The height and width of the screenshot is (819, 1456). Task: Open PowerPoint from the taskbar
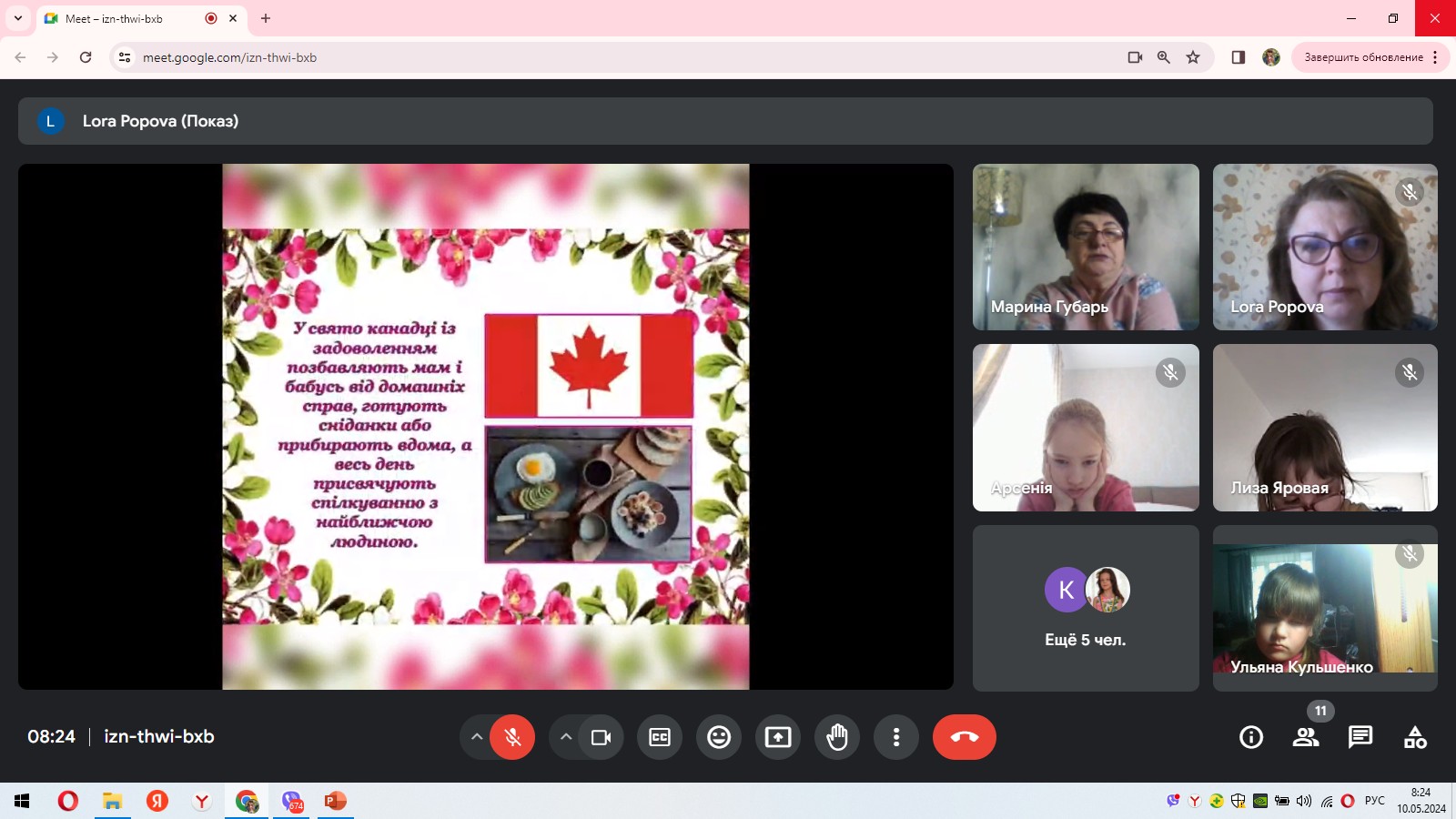(335, 801)
